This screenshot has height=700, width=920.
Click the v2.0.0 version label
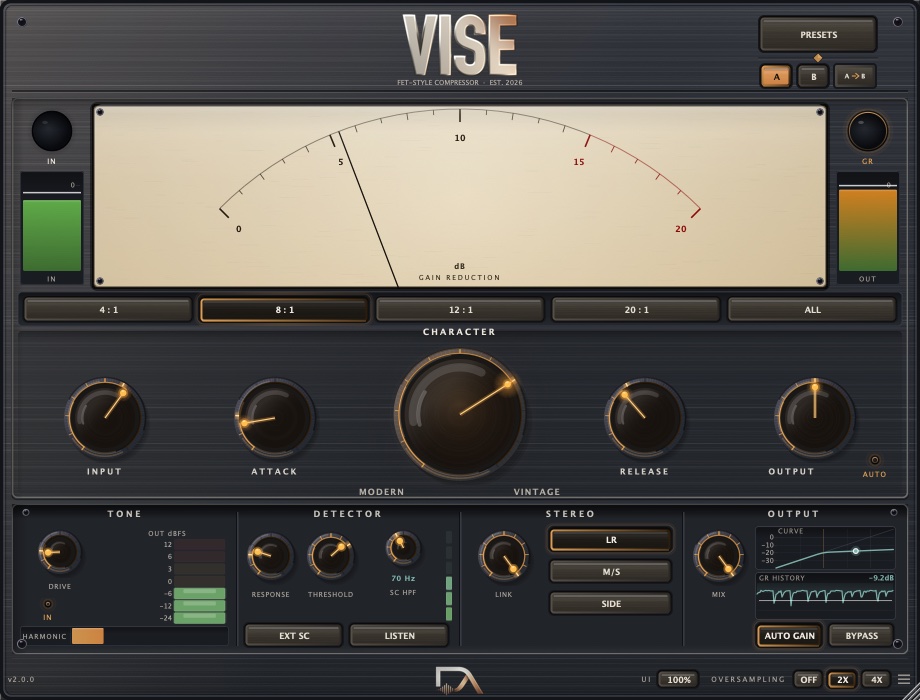[21, 679]
